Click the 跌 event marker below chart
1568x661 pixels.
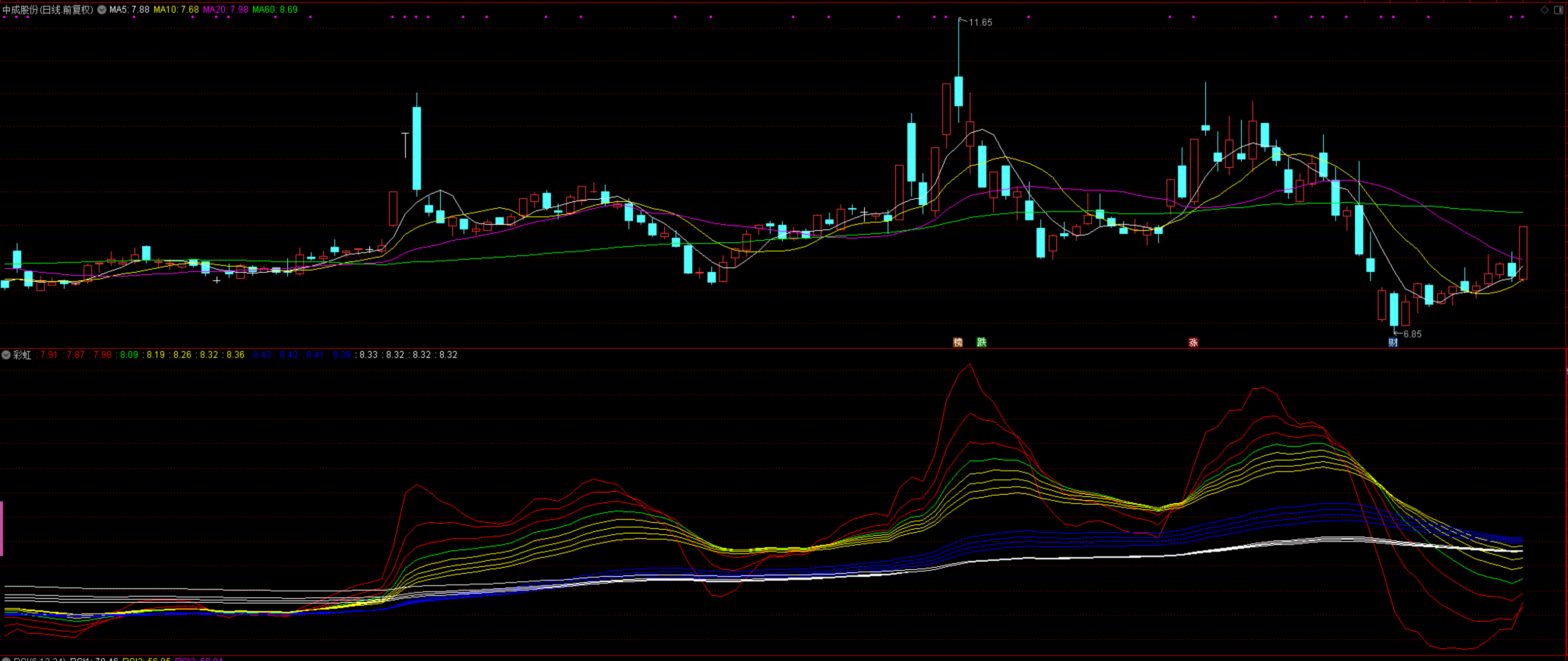(981, 342)
